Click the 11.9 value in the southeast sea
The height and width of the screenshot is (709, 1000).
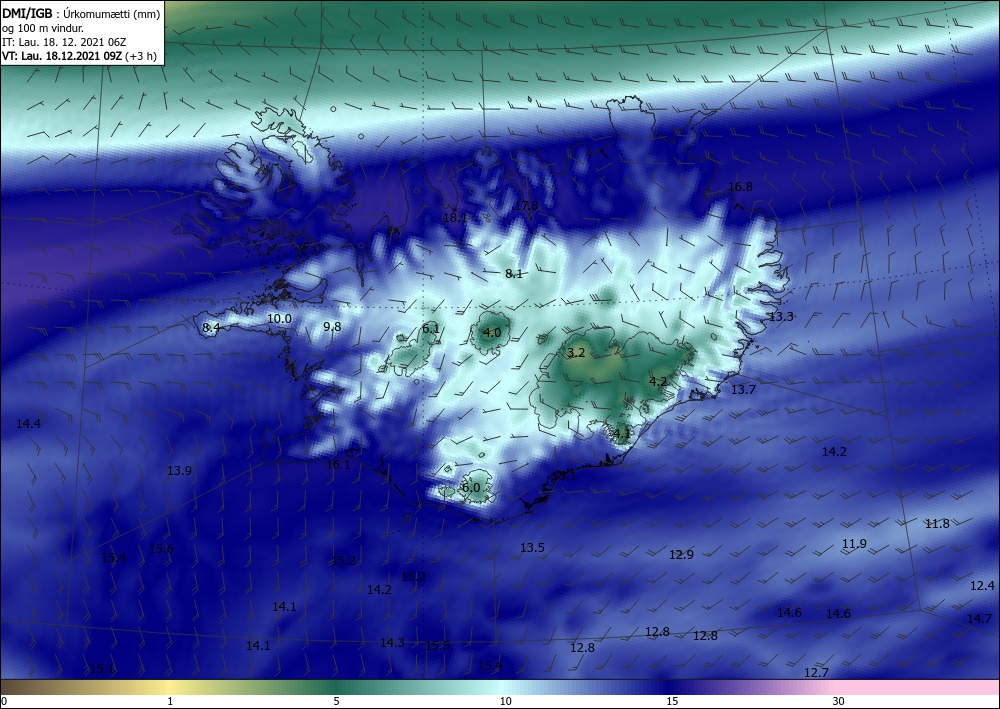[855, 544]
